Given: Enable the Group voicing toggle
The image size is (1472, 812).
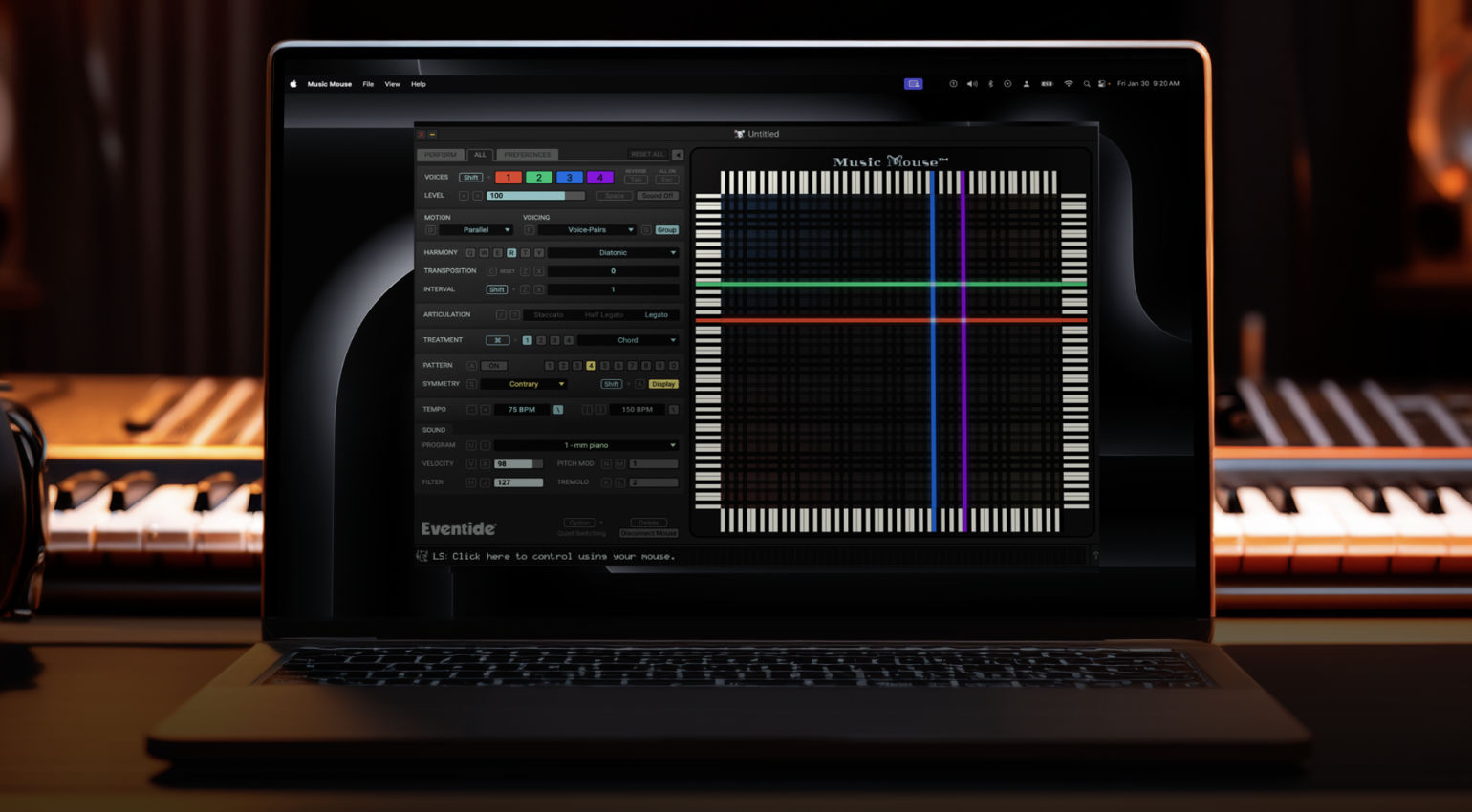Looking at the screenshot, I should [x=666, y=229].
